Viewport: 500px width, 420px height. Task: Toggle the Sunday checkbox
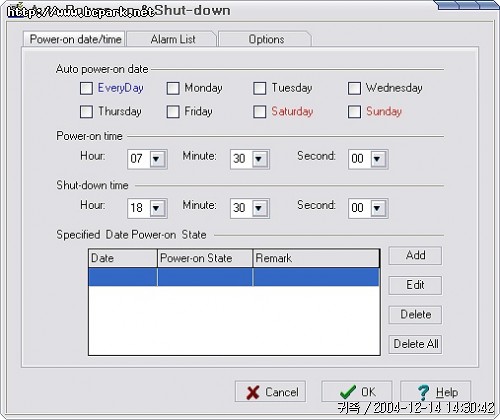pos(354,112)
